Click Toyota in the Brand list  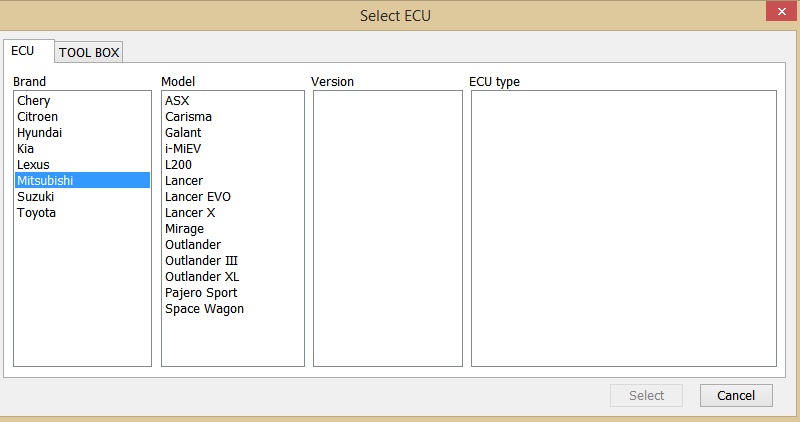click(x=37, y=213)
